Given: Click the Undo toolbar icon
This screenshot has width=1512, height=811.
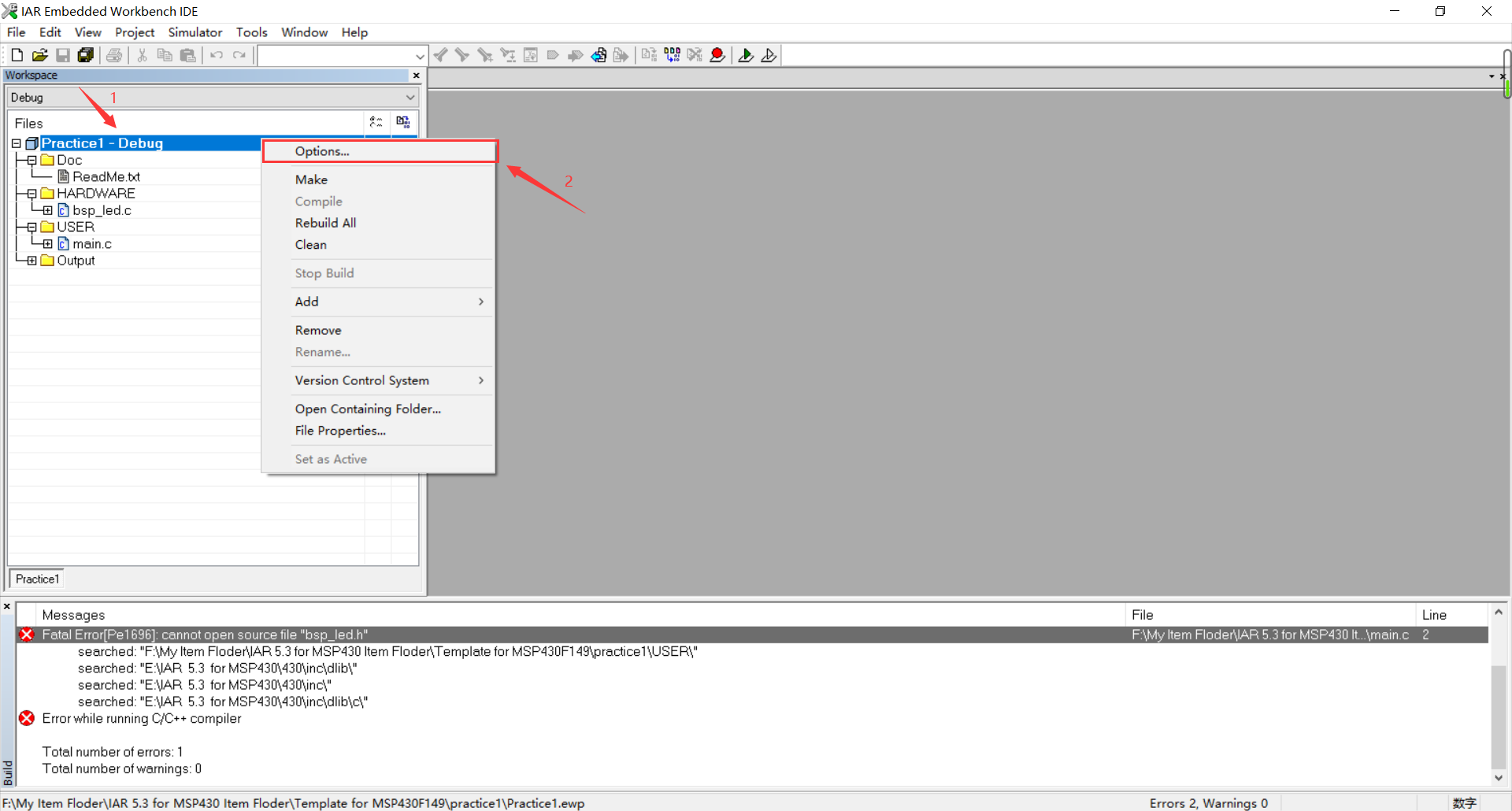Looking at the screenshot, I should [x=217, y=54].
